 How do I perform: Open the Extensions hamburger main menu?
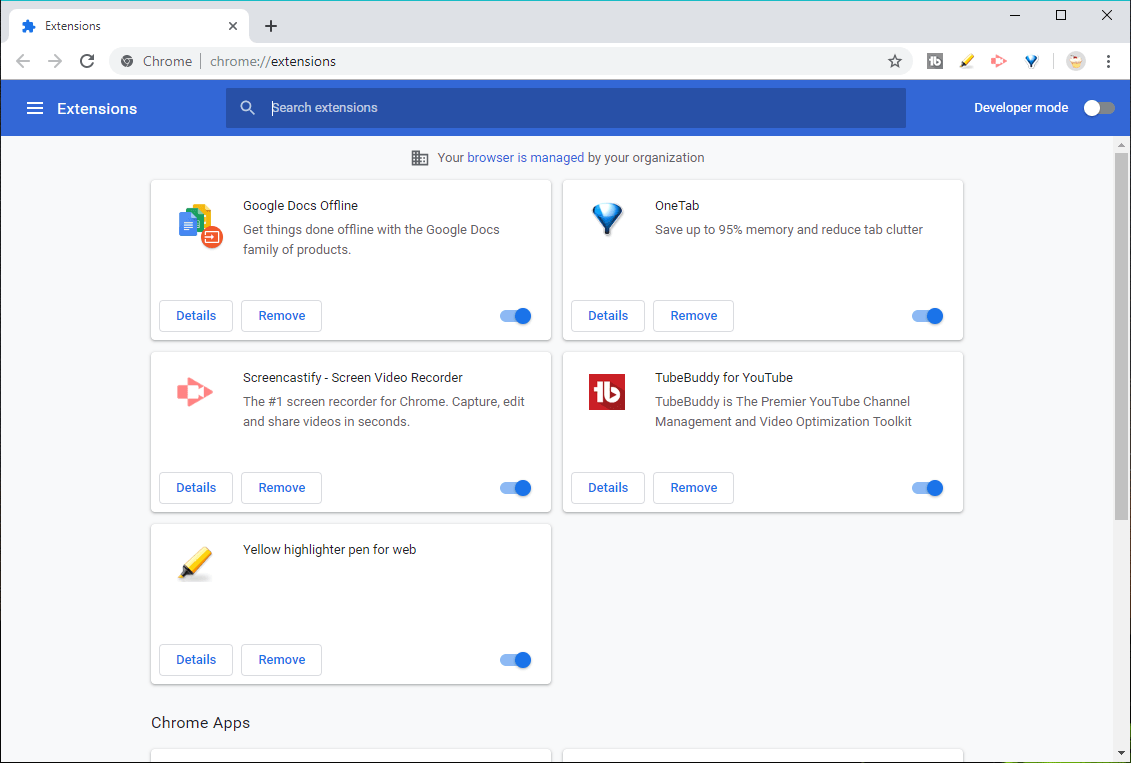click(35, 108)
